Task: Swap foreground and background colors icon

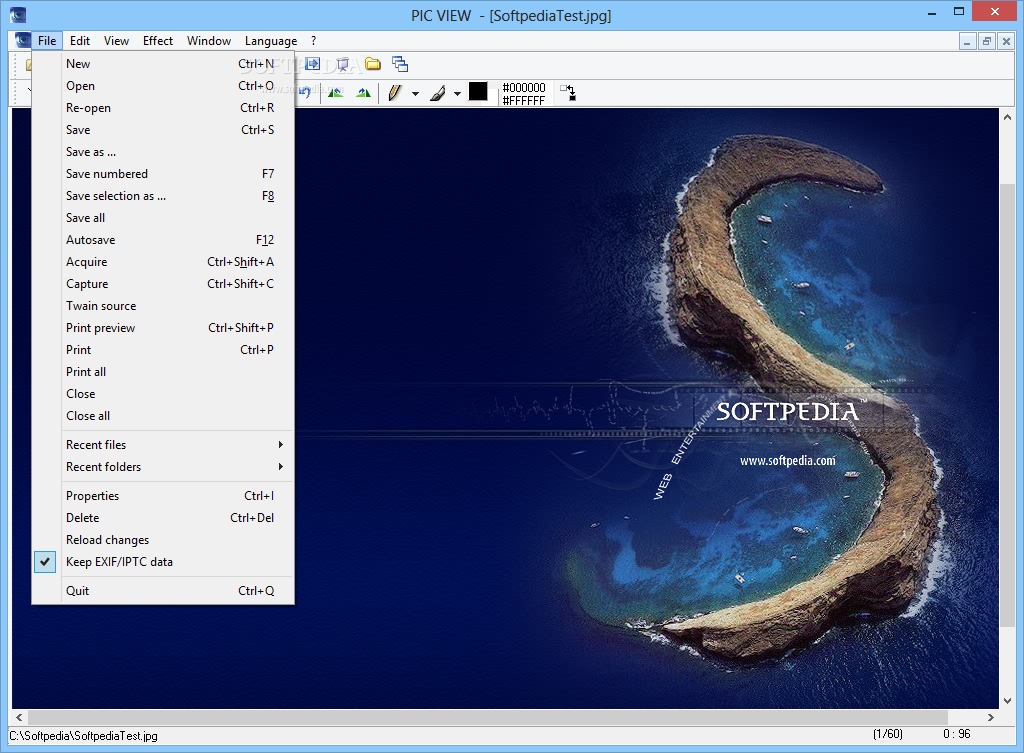Action: [568, 92]
